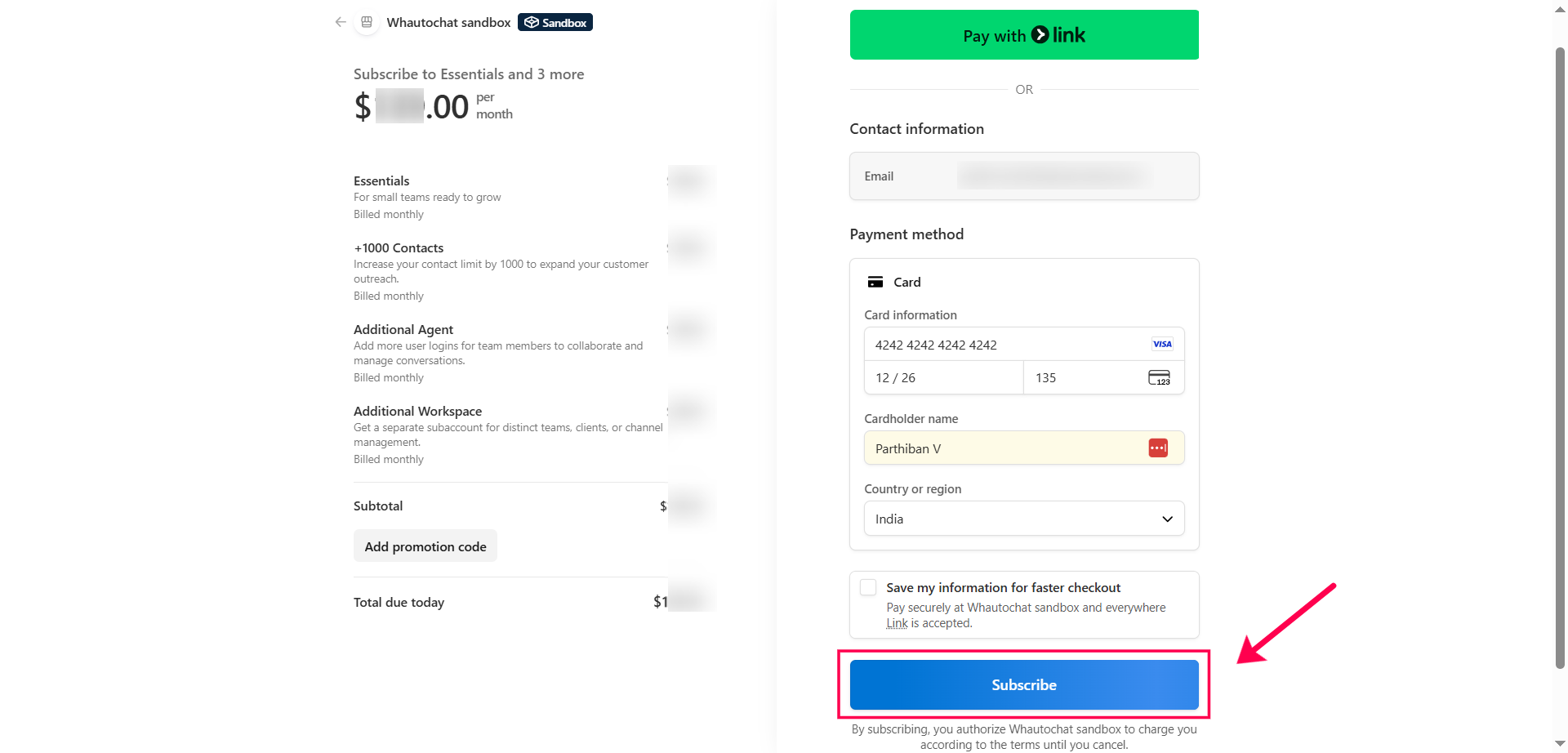Click the CVC helper icon in security field
The image size is (1568, 753).
pyautogui.click(x=1160, y=377)
